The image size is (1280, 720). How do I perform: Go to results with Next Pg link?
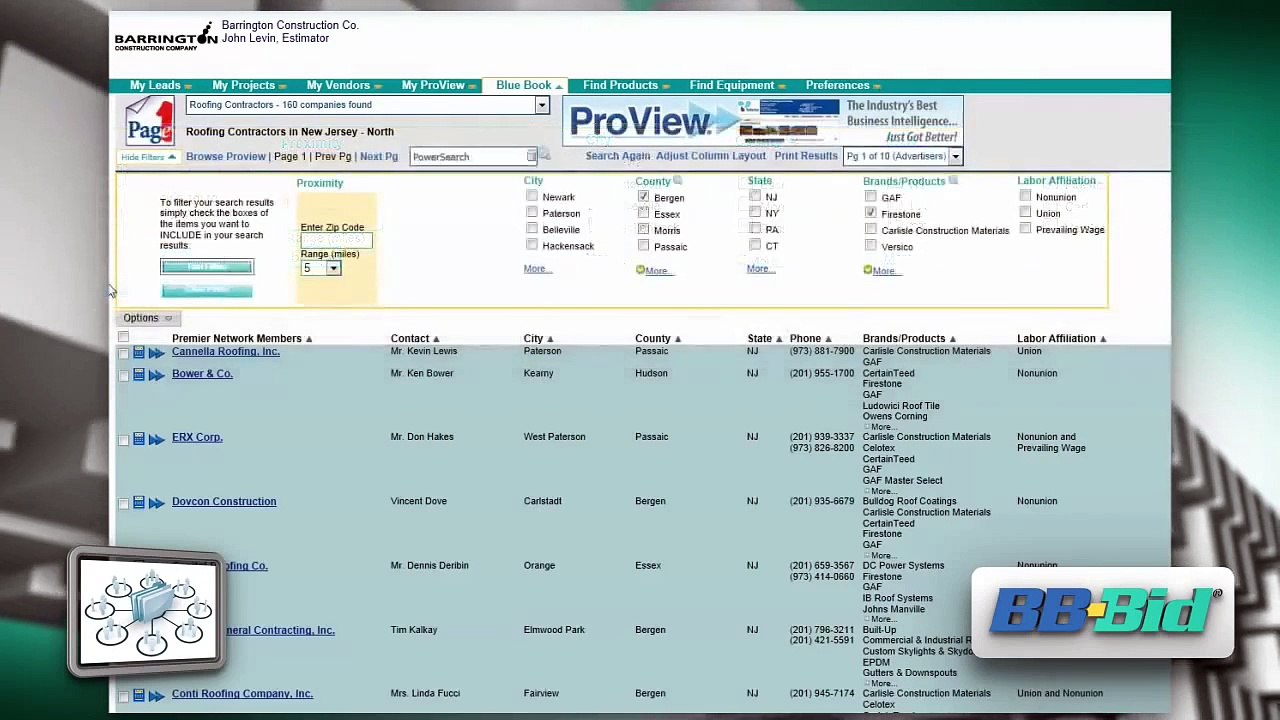tap(379, 157)
